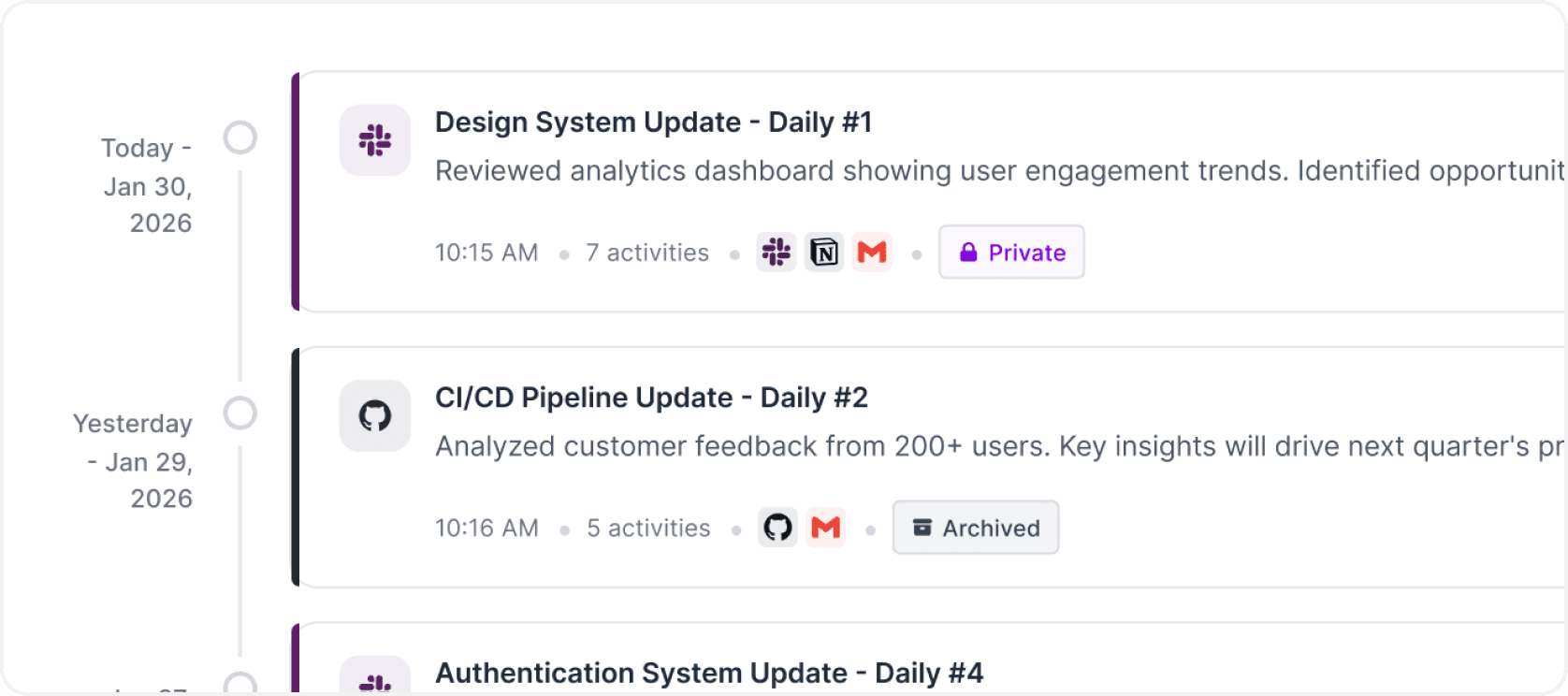Click the small GitHub source icon next to 5 activities
Viewport: 1568px width, 696px height.
tap(777, 528)
